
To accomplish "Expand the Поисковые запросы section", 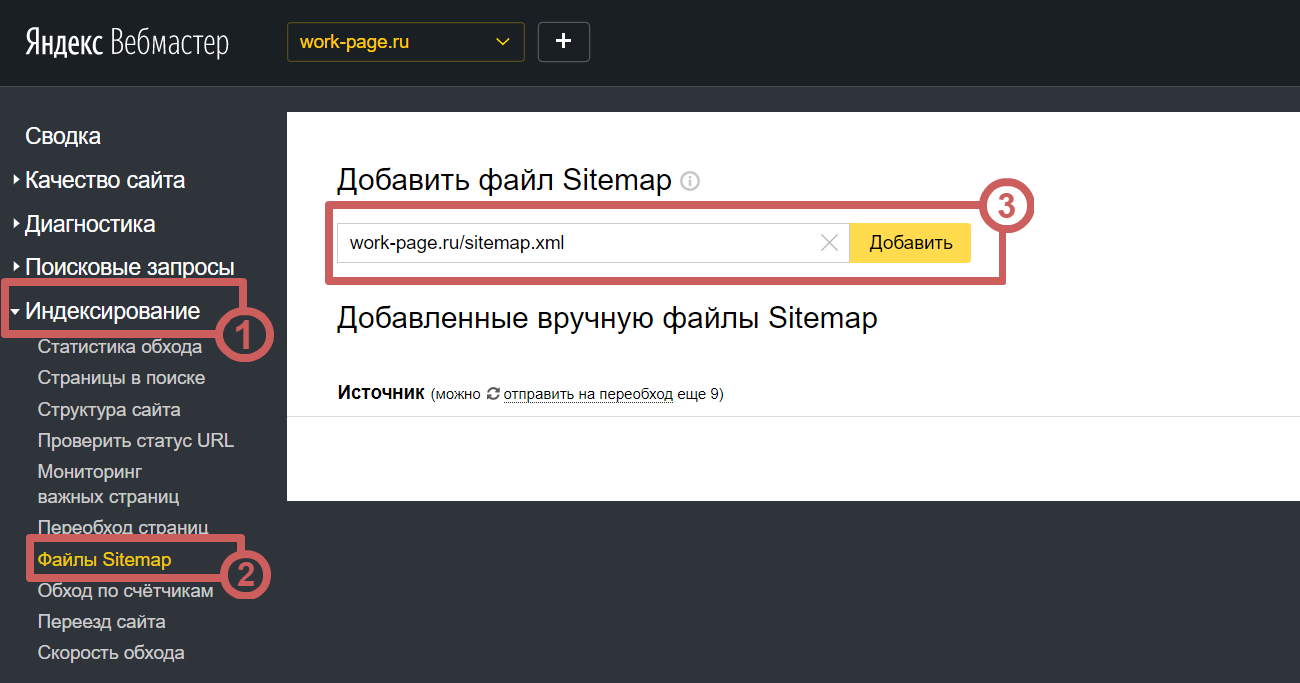I will click(129, 267).
